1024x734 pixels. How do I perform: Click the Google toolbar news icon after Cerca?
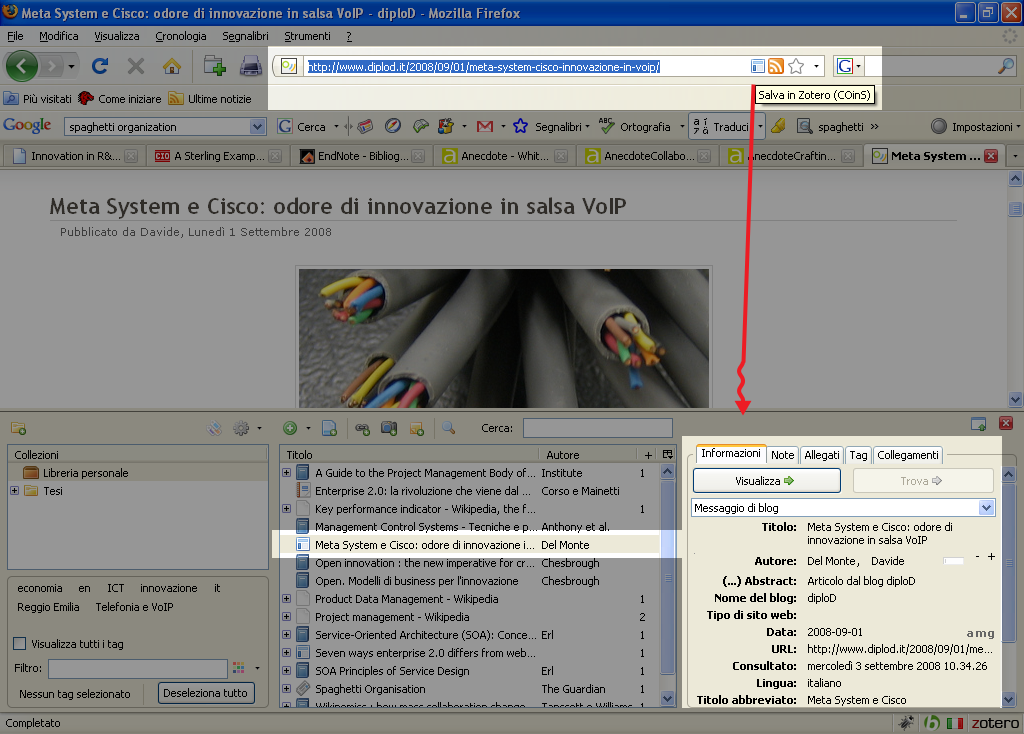[365, 126]
